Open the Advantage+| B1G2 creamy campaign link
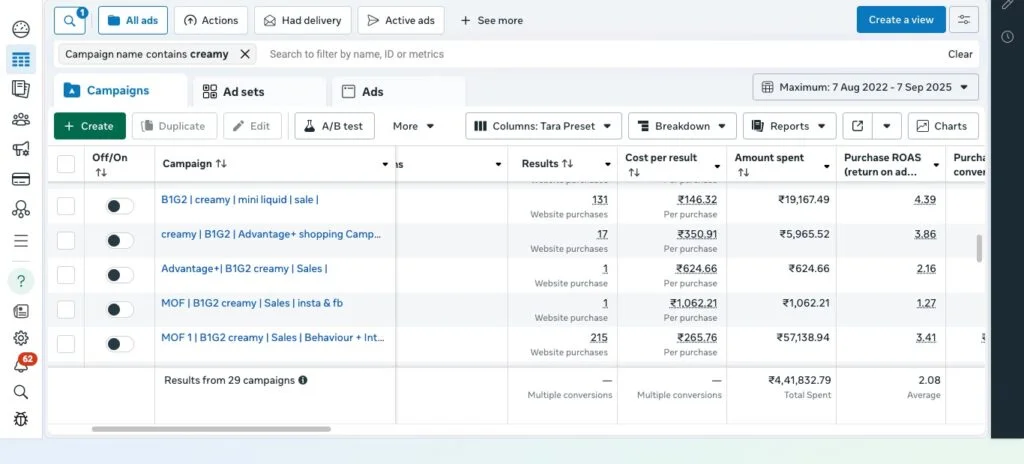 pyautogui.click(x=244, y=268)
